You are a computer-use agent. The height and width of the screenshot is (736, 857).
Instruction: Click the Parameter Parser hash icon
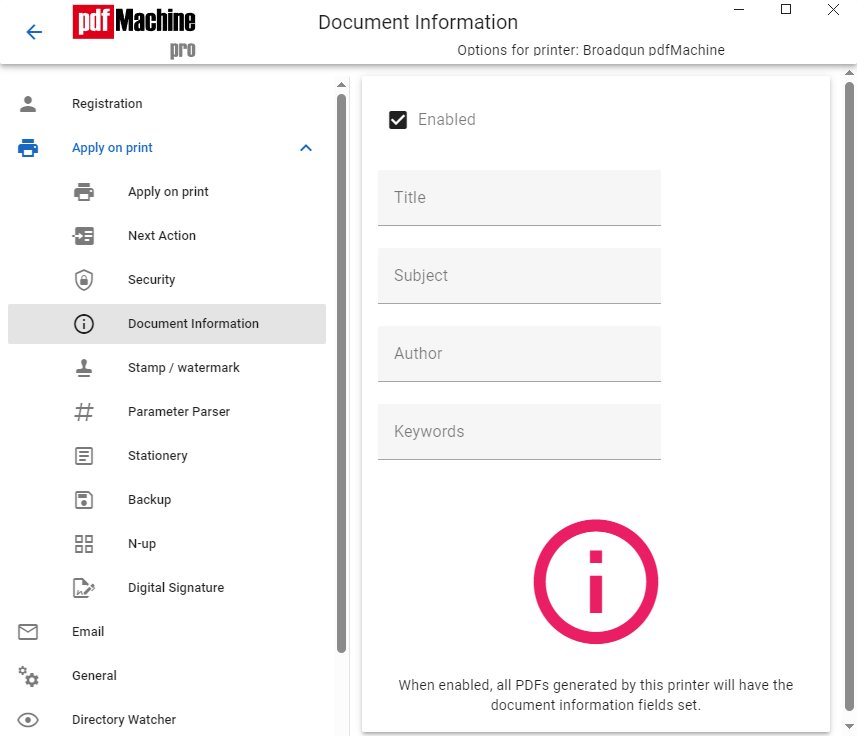tap(84, 412)
